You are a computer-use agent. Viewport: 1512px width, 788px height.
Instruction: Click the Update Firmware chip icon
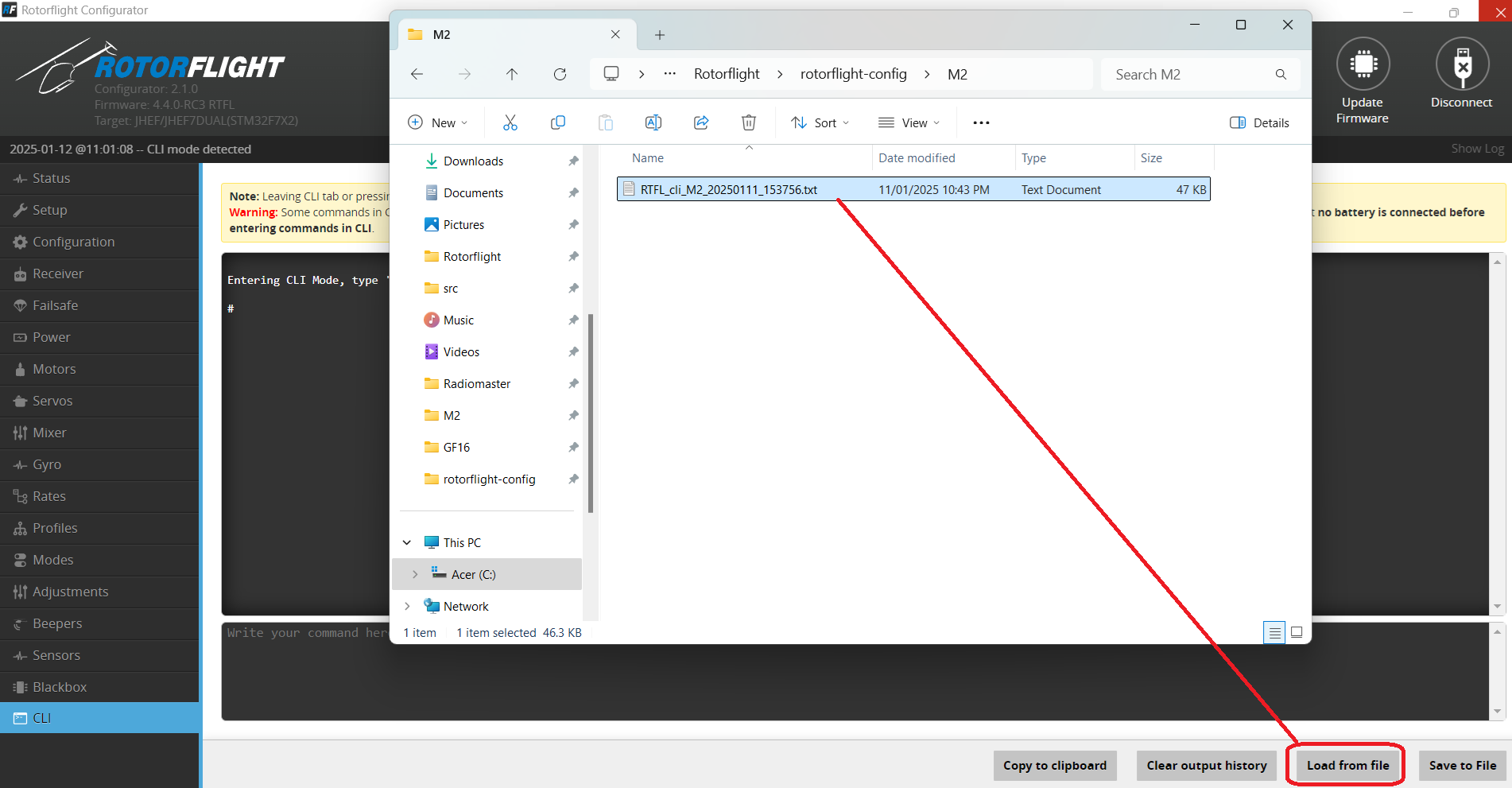pyautogui.click(x=1363, y=64)
